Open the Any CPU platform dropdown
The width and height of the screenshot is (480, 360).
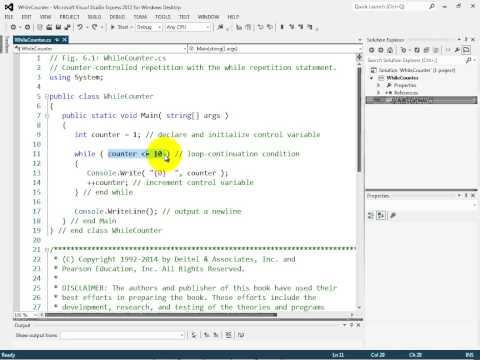(188, 27)
